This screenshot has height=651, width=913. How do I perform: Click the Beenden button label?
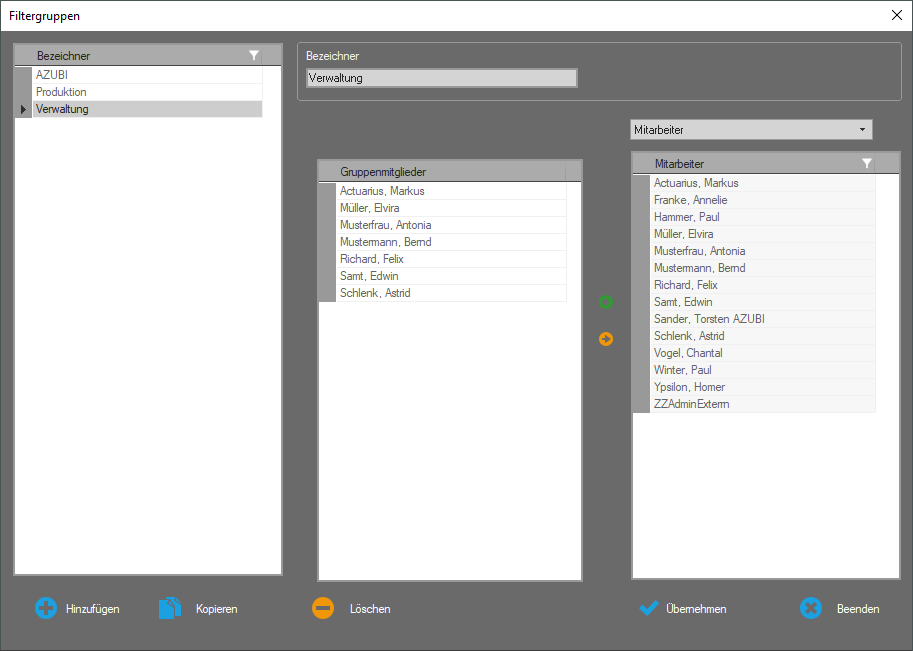tap(858, 609)
